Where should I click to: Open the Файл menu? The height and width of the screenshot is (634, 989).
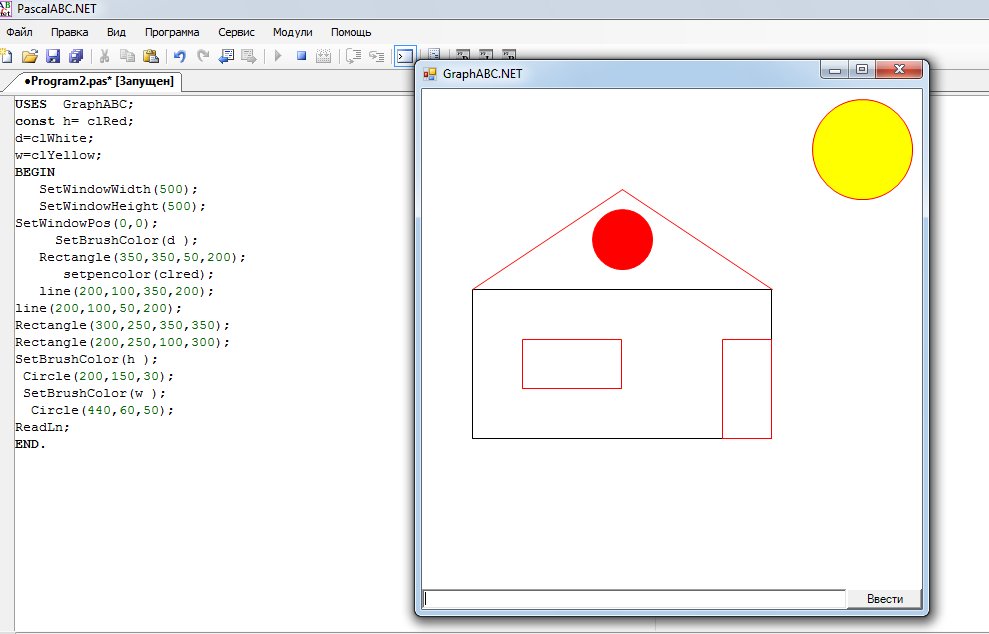coord(20,32)
